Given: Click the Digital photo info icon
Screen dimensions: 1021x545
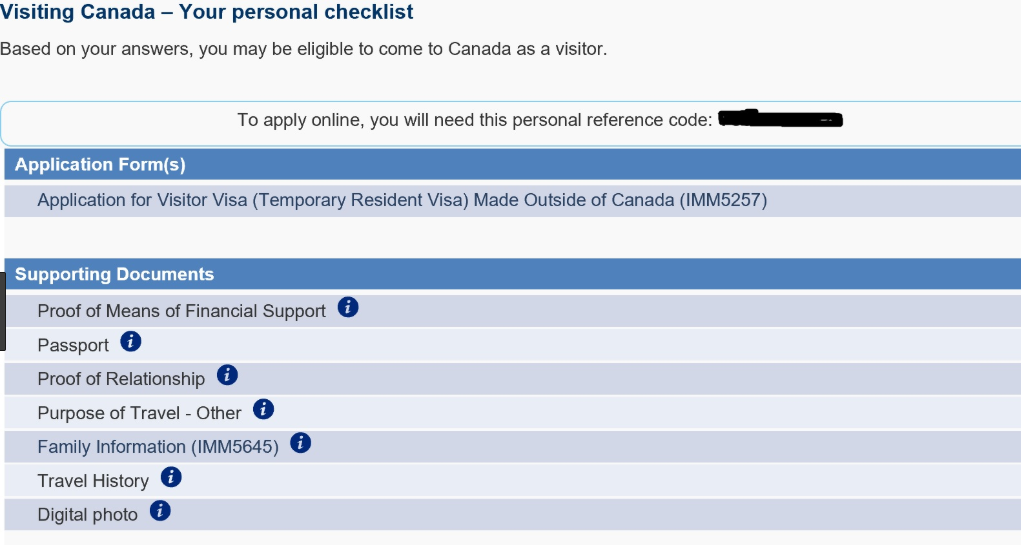Looking at the screenshot, I should point(160,511).
